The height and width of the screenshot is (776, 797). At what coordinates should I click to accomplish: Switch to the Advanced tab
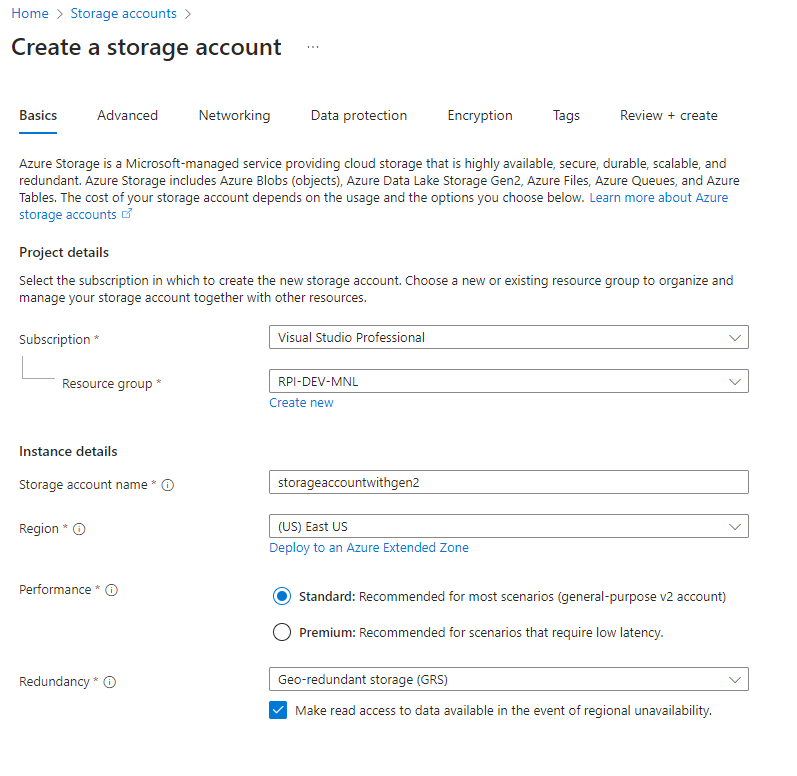pyautogui.click(x=127, y=115)
